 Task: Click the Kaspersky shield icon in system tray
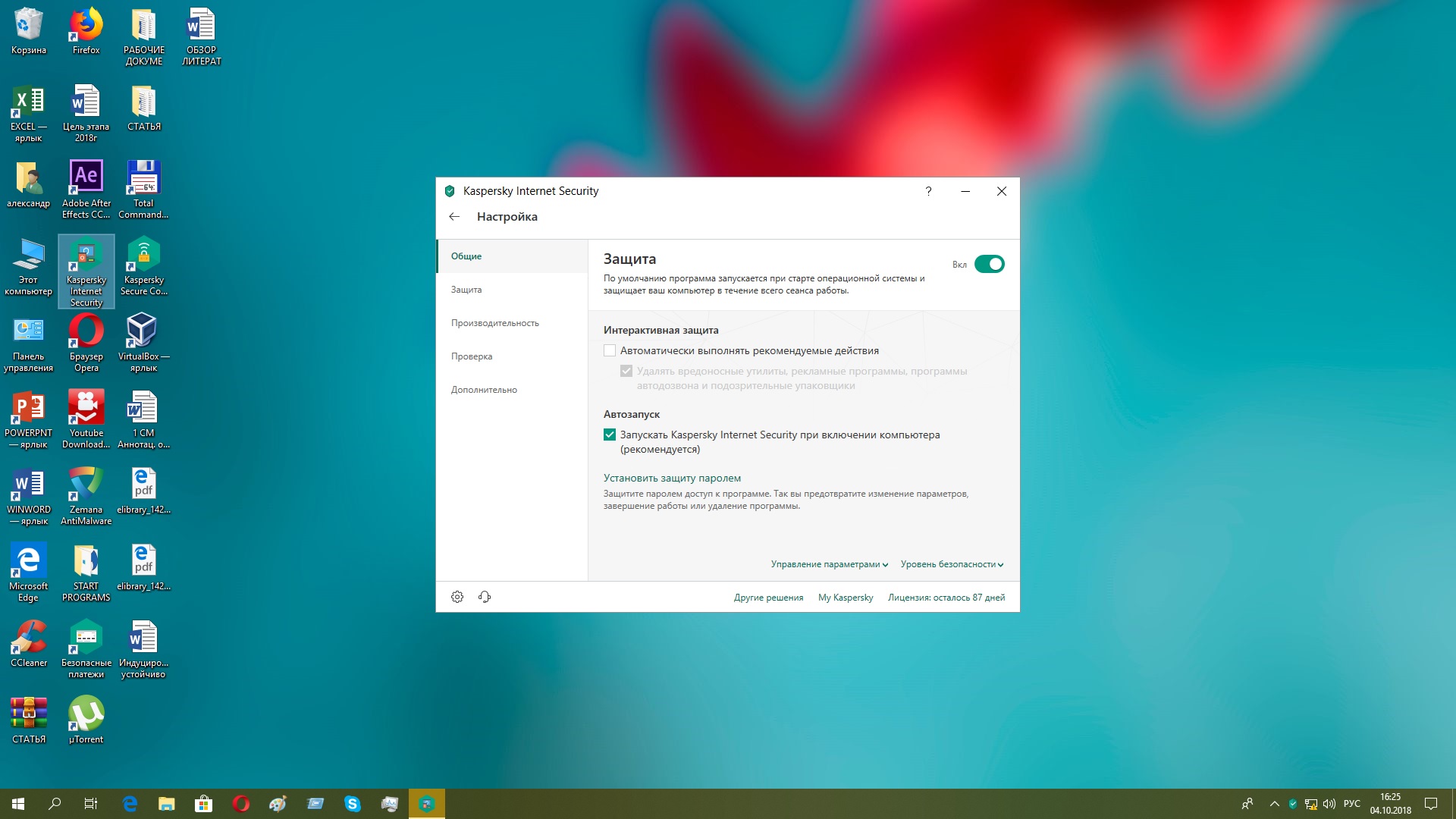point(1293,804)
